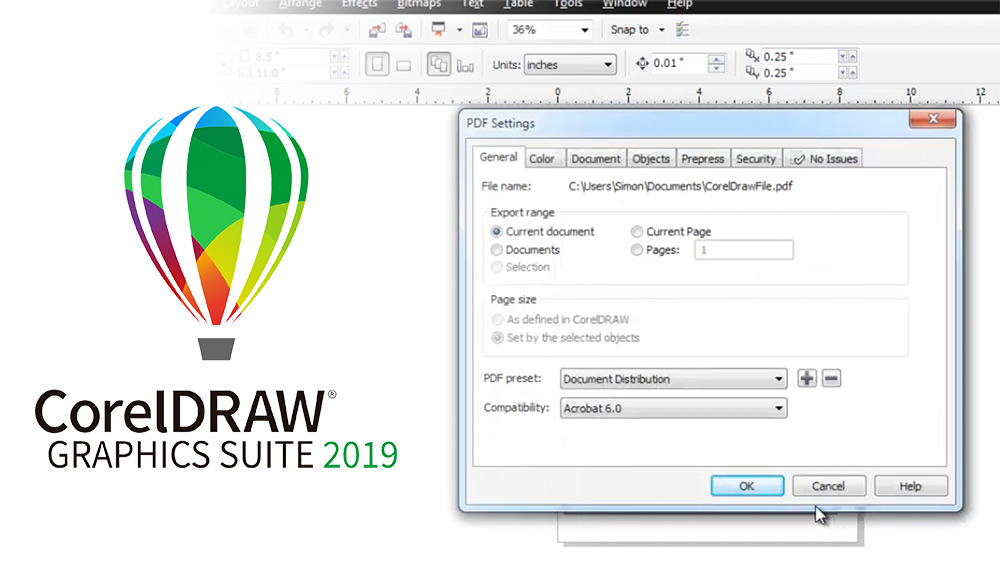Image resolution: width=1000 pixels, height=573 pixels.
Task: Select the Current document radio button
Action: (496, 232)
